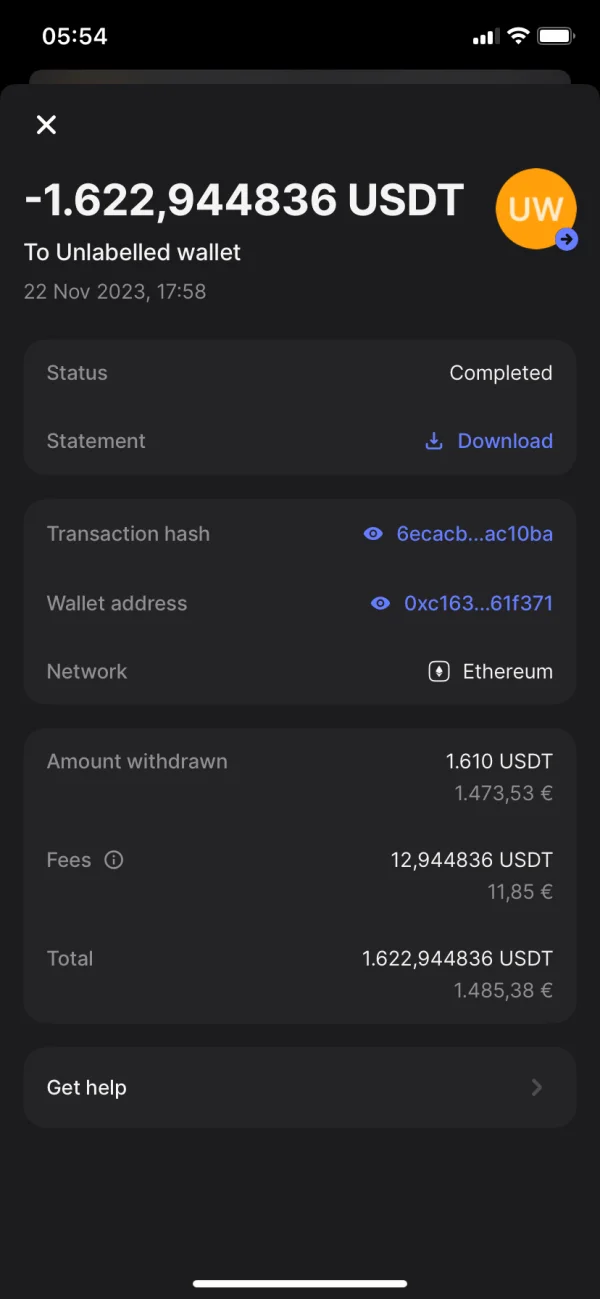Image resolution: width=600 pixels, height=1299 pixels.
Task: Click the download icon next to Statement
Action: [x=434, y=441]
